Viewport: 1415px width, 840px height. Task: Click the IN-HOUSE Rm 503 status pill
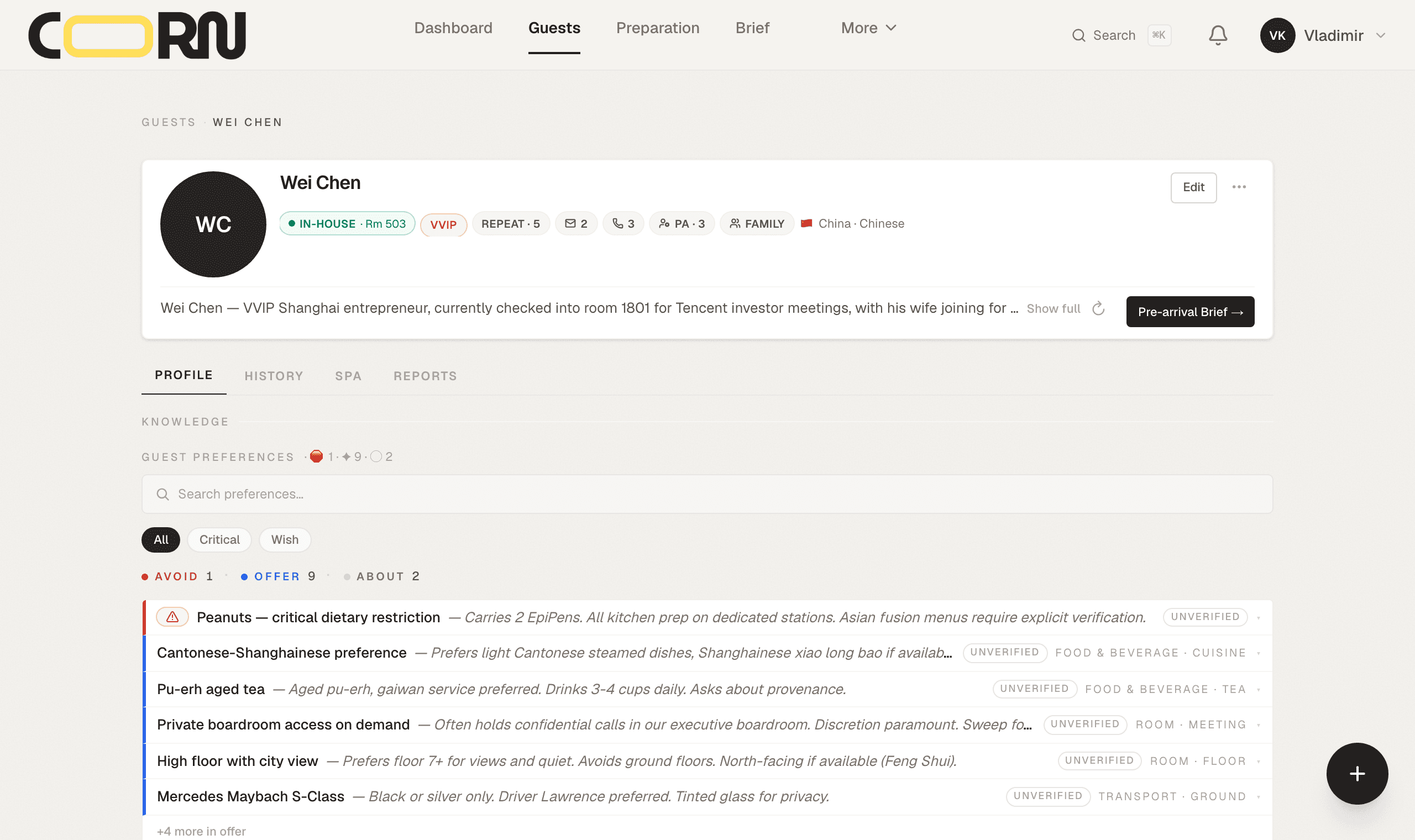tap(347, 224)
